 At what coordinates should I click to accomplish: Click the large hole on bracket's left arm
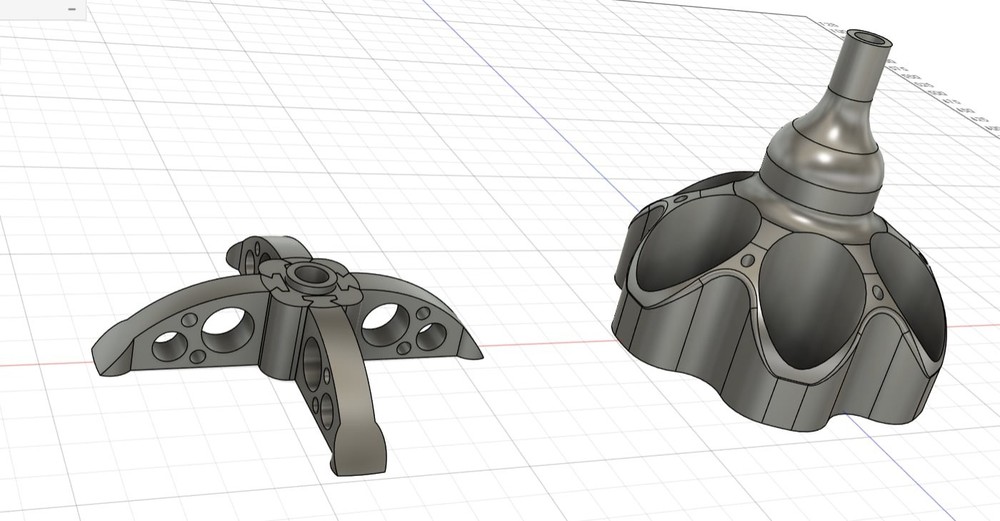coord(227,323)
